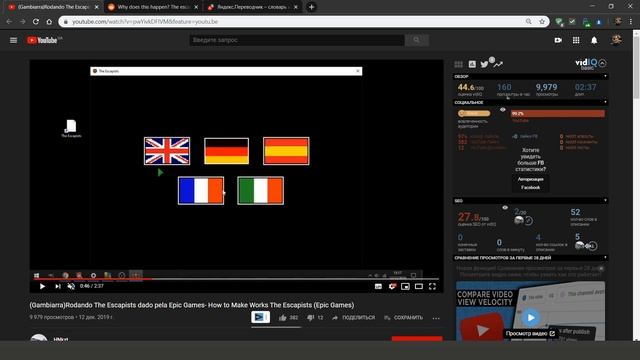
Task: Switch to theater mode
Action: coord(419,287)
